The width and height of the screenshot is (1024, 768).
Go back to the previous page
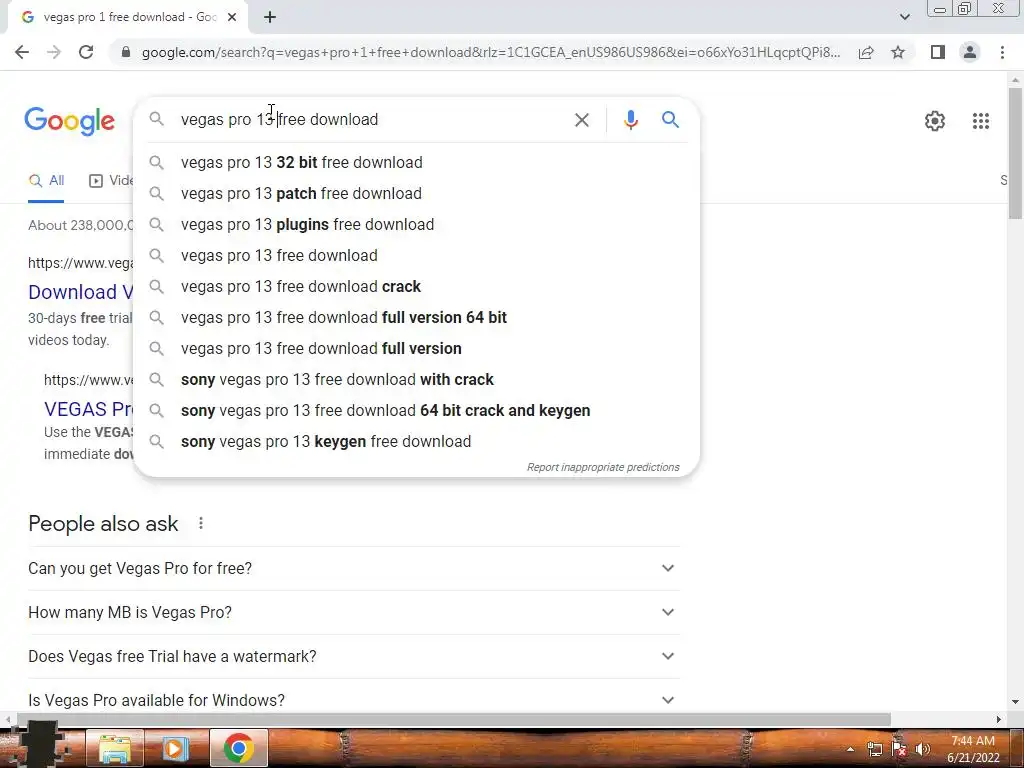coord(22,52)
